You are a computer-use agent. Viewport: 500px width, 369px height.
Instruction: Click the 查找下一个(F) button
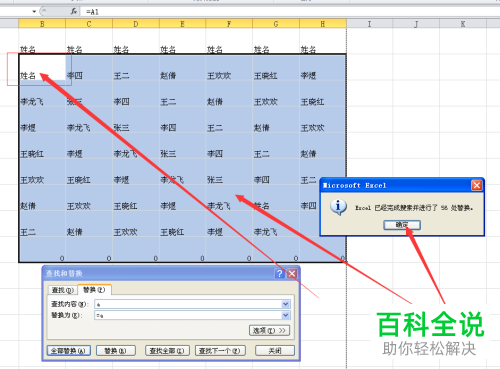[x=220, y=351]
